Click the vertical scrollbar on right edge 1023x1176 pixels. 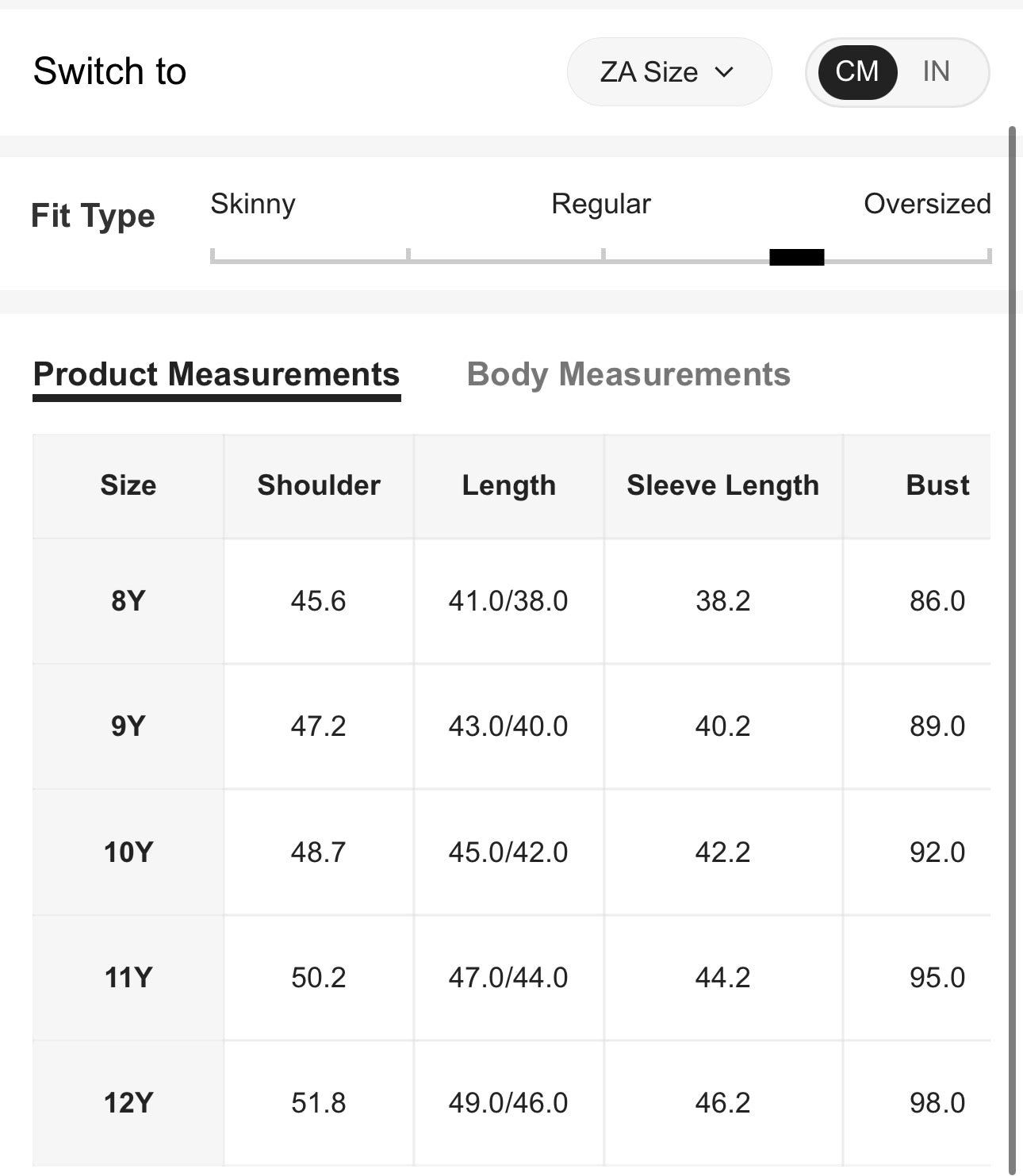(x=1012, y=634)
